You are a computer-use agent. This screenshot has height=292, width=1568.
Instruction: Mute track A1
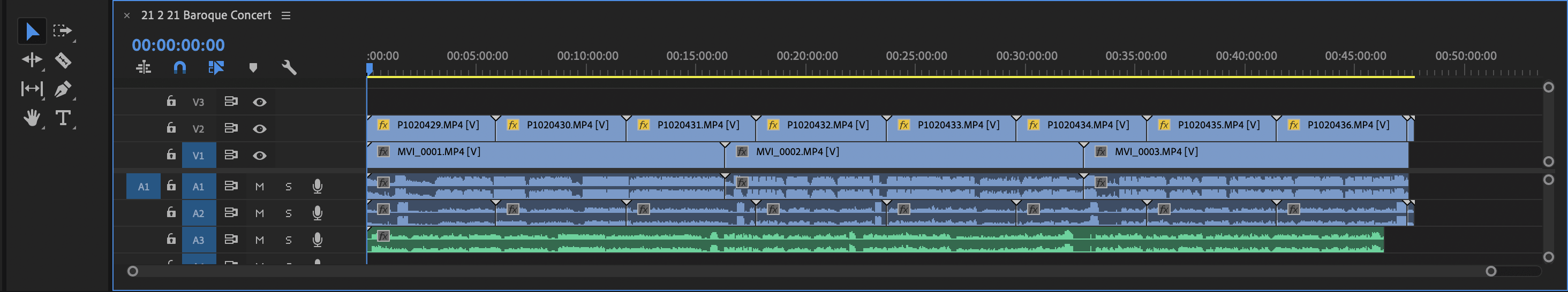pos(259,187)
